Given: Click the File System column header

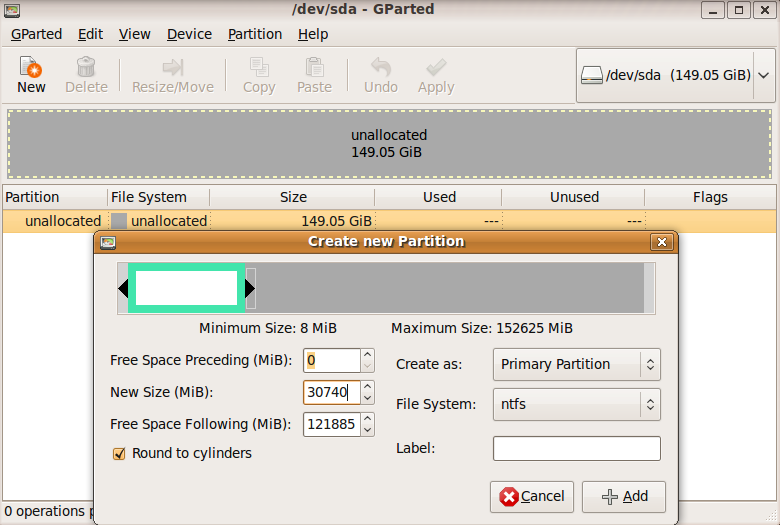Looking at the screenshot, I should pyautogui.click(x=159, y=198).
